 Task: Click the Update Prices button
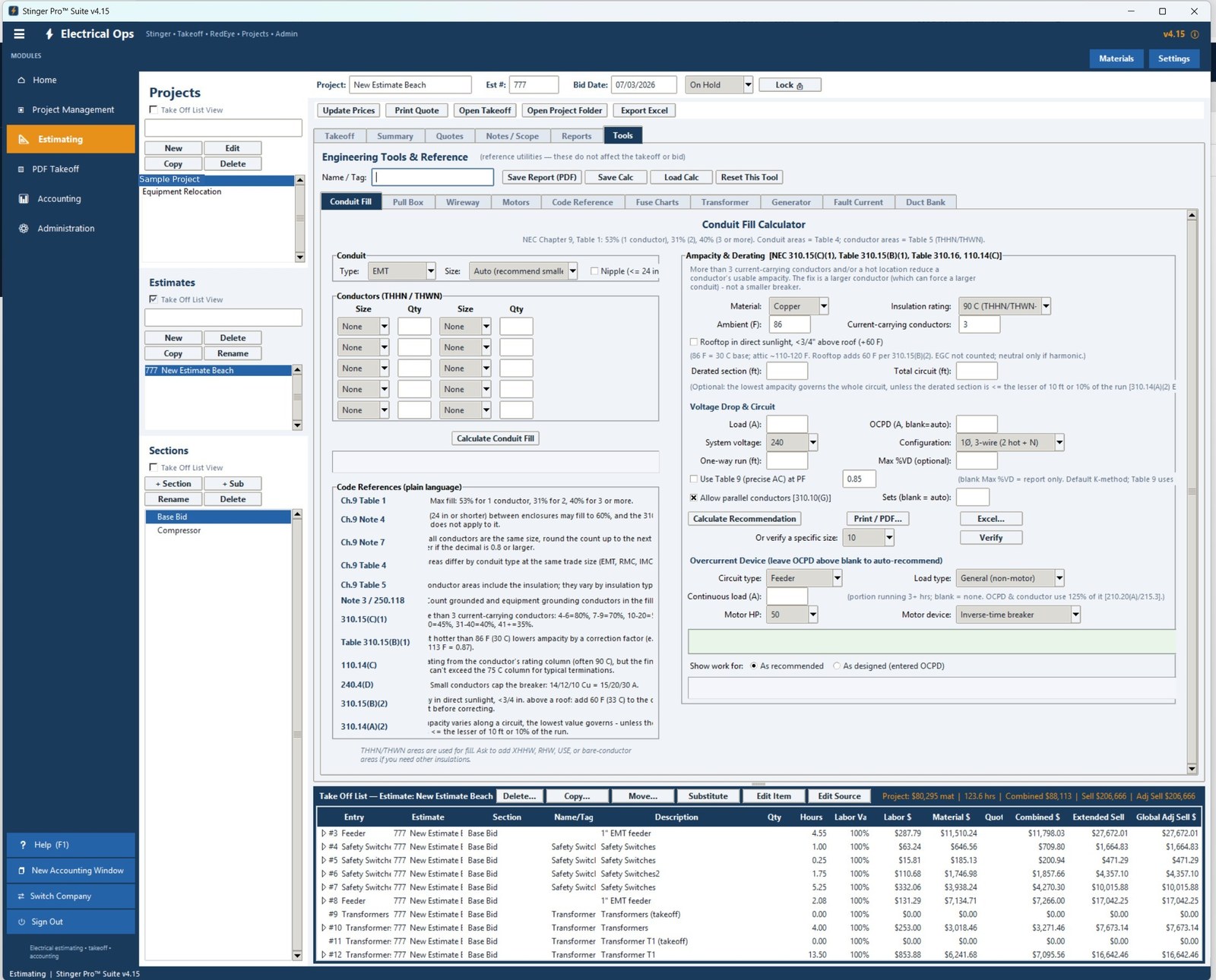pyautogui.click(x=349, y=110)
